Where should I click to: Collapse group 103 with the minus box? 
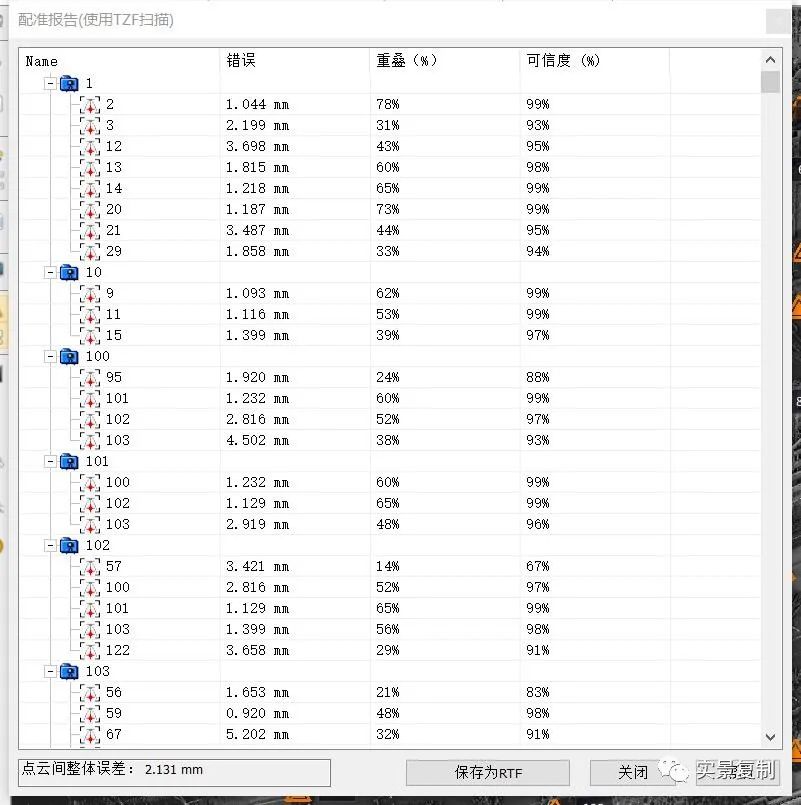pos(50,671)
